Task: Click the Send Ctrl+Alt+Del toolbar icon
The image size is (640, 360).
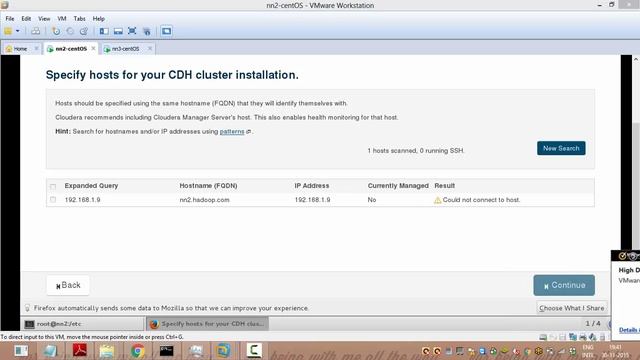Action: click(x=36, y=31)
